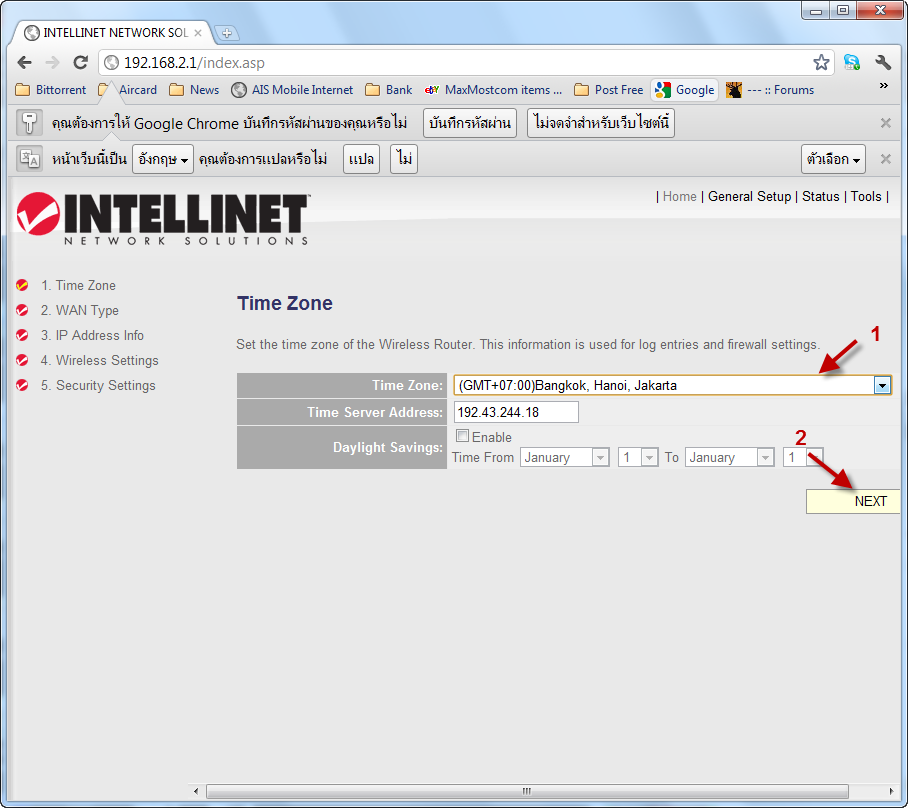The height and width of the screenshot is (808, 908).
Task: Select step 1. Time Zone
Action: (78, 286)
